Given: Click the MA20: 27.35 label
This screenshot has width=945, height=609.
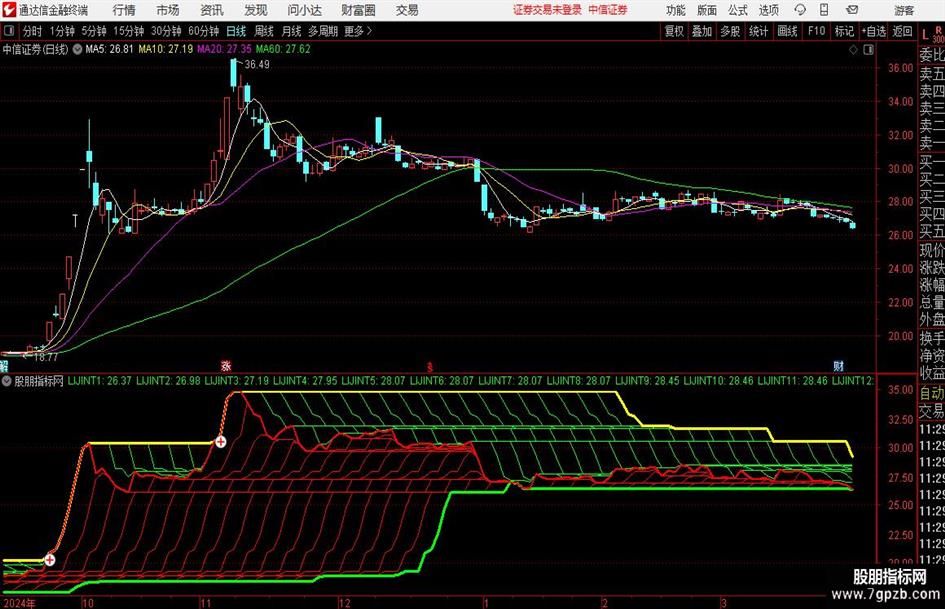Looking at the screenshot, I should click(x=224, y=49).
